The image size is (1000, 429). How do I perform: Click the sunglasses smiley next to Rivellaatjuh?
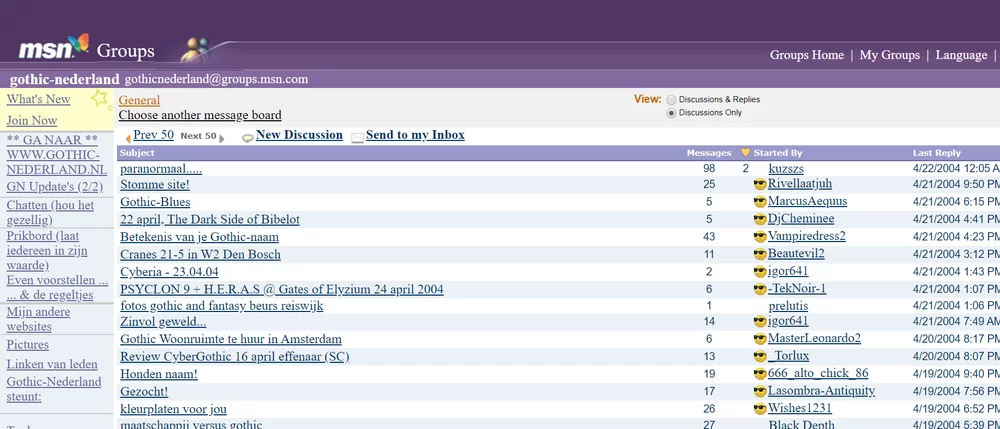(759, 185)
